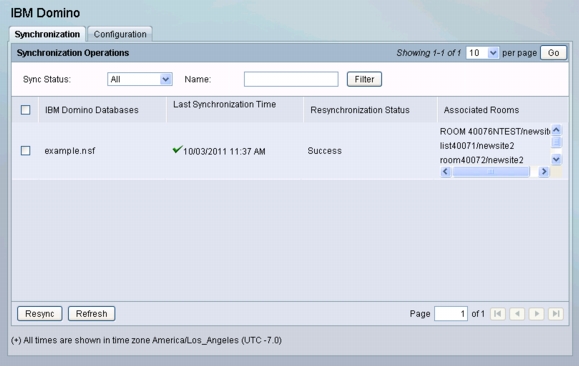Screen dimensions: 579x367
Task: Open the Sync Status dropdown
Action: click(140, 79)
